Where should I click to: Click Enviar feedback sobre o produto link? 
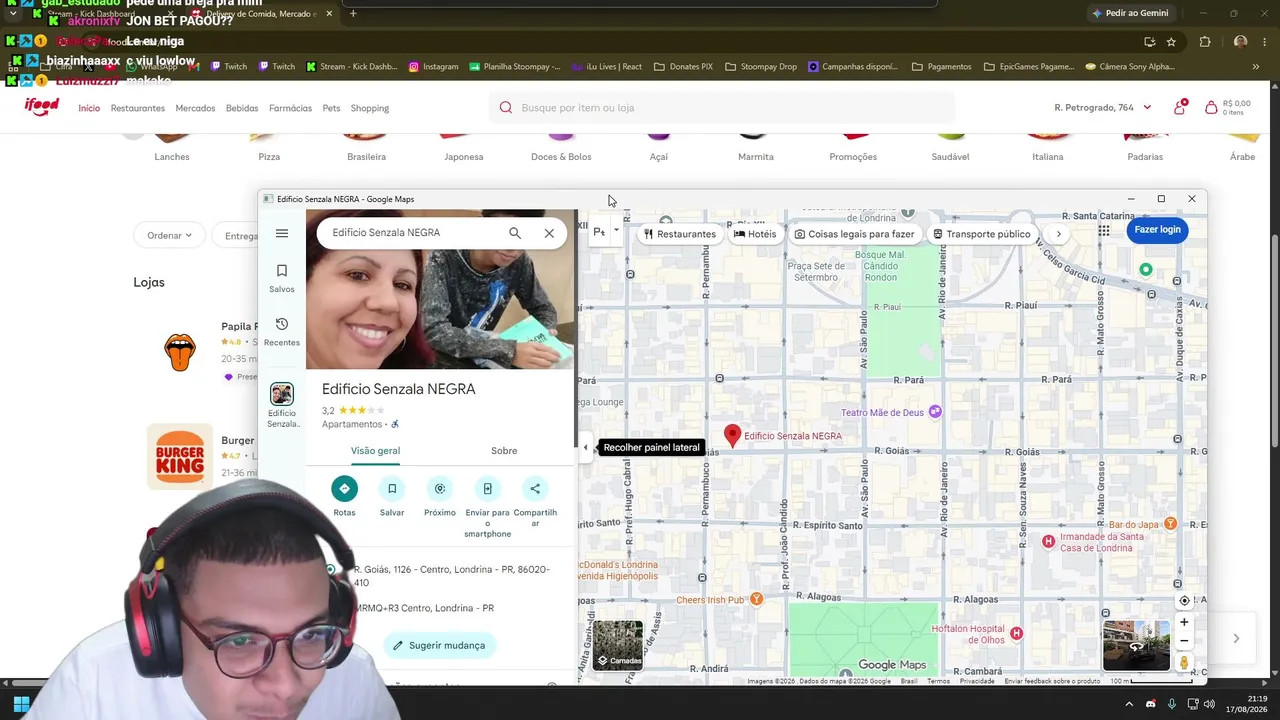pyautogui.click(x=1052, y=682)
